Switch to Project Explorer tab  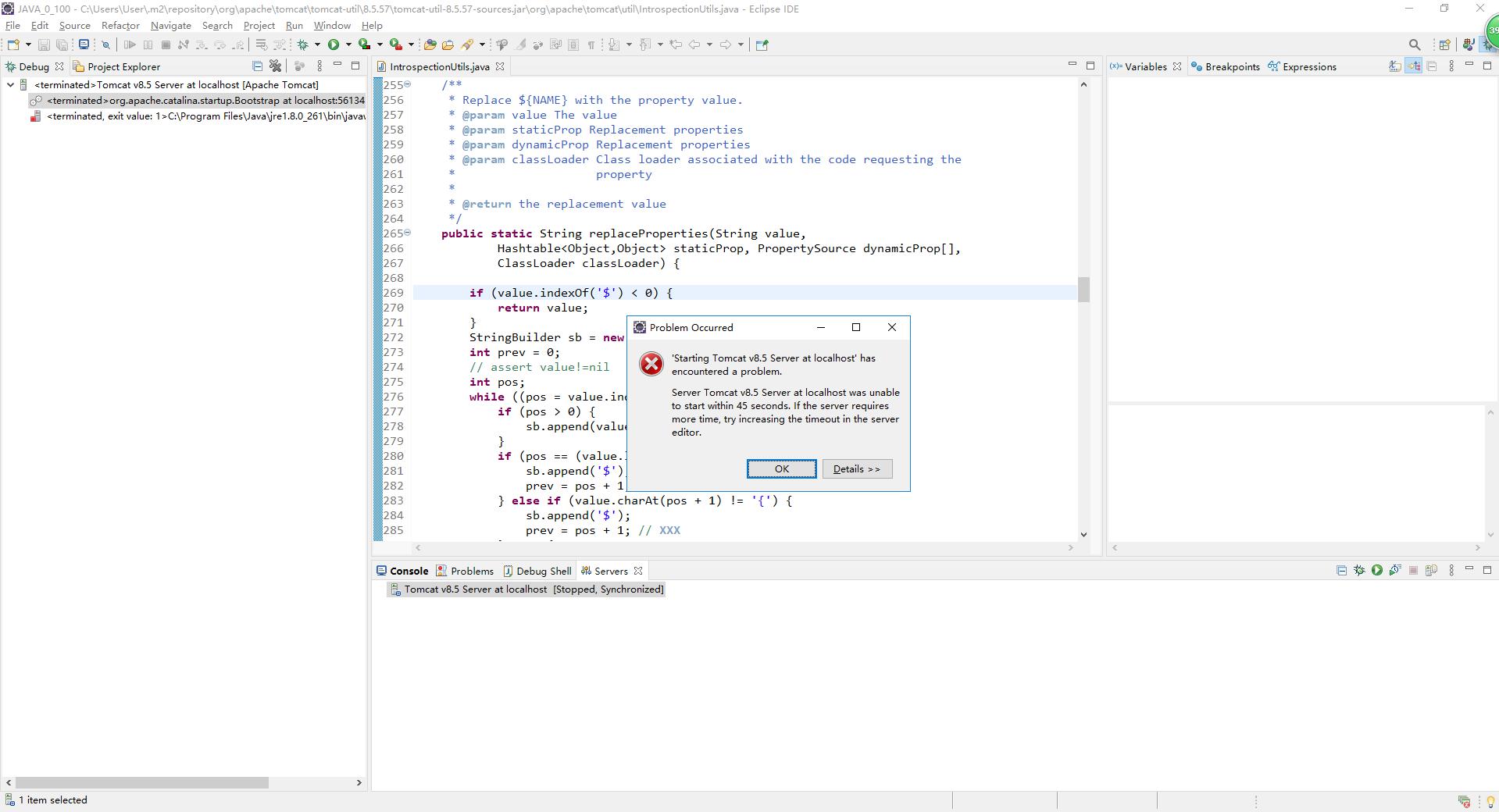point(116,66)
